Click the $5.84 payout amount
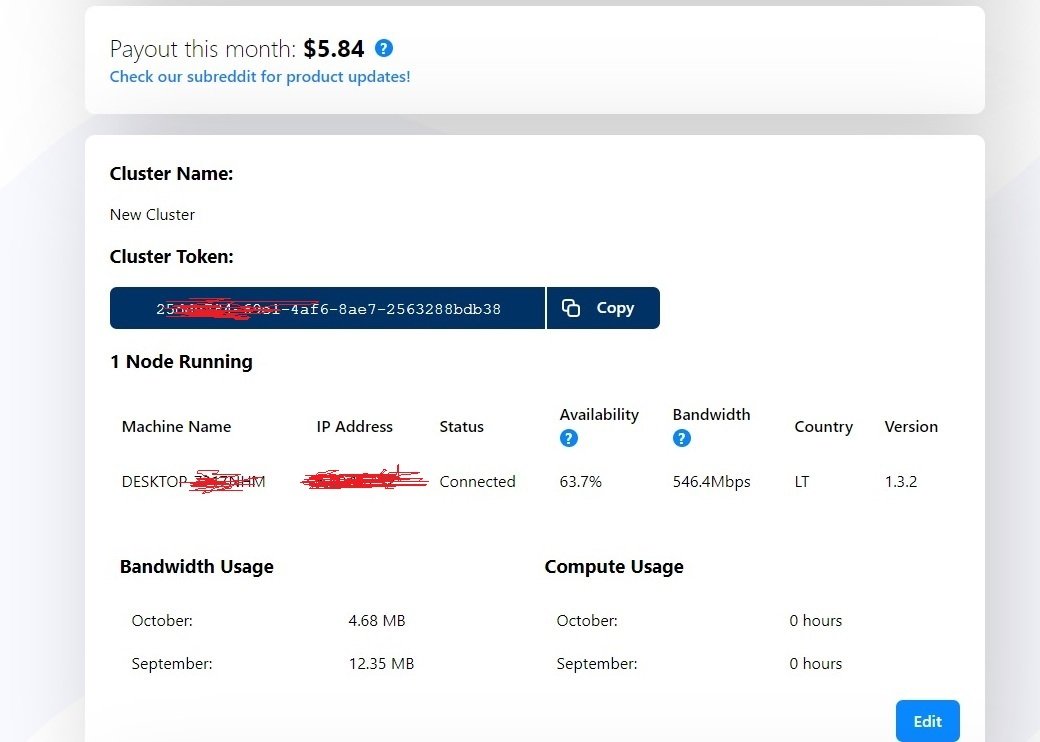 click(x=334, y=48)
